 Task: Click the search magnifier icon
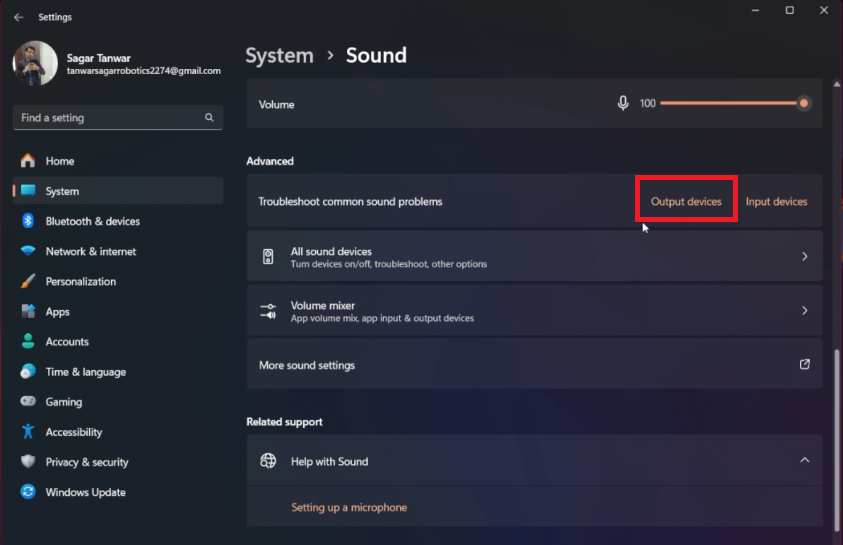pyautogui.click(x=209, y=118)
